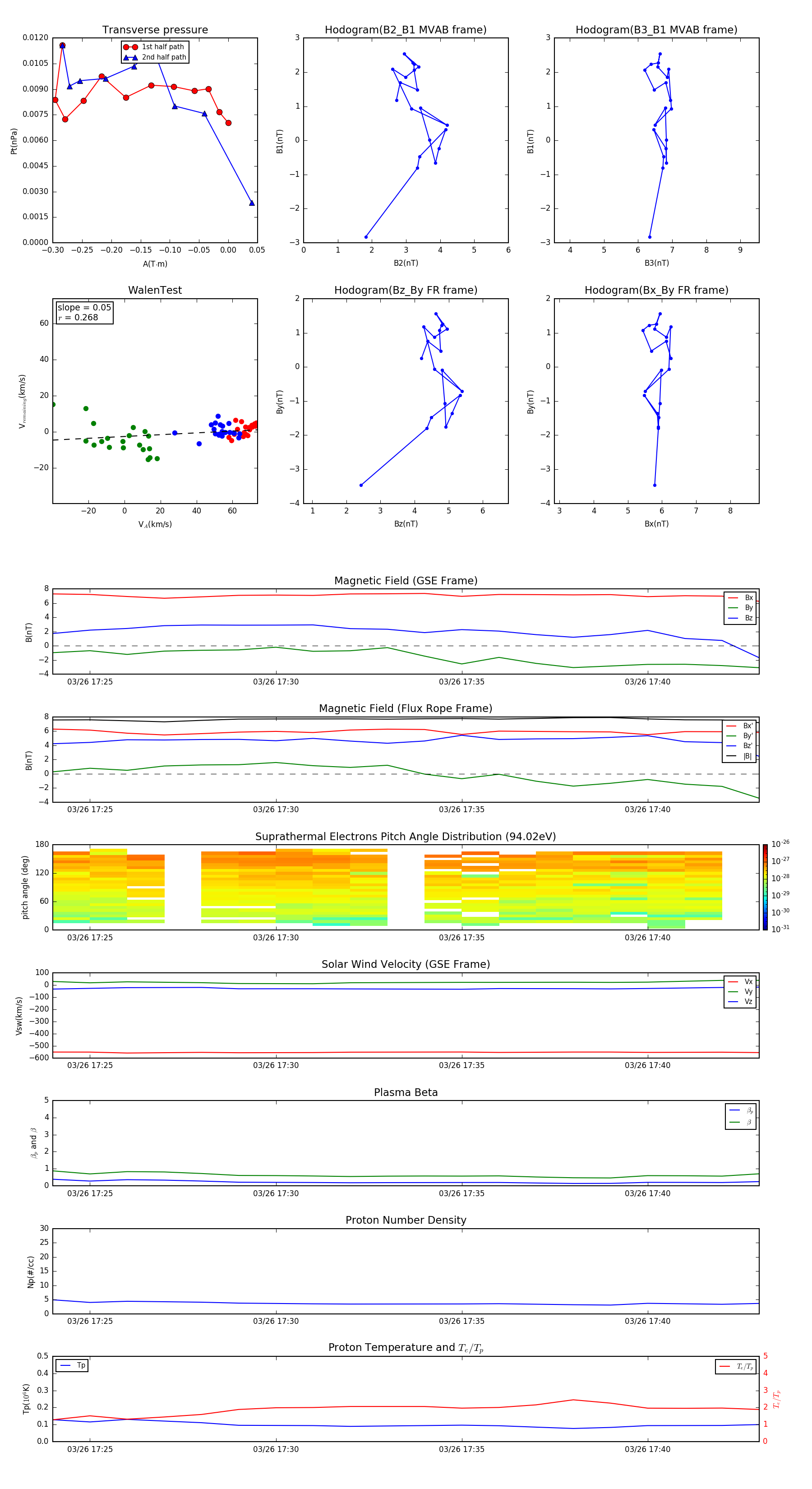Click the "Bx(nT)" x-axis label
The image size is (812, 1489).
pos(656,524)
